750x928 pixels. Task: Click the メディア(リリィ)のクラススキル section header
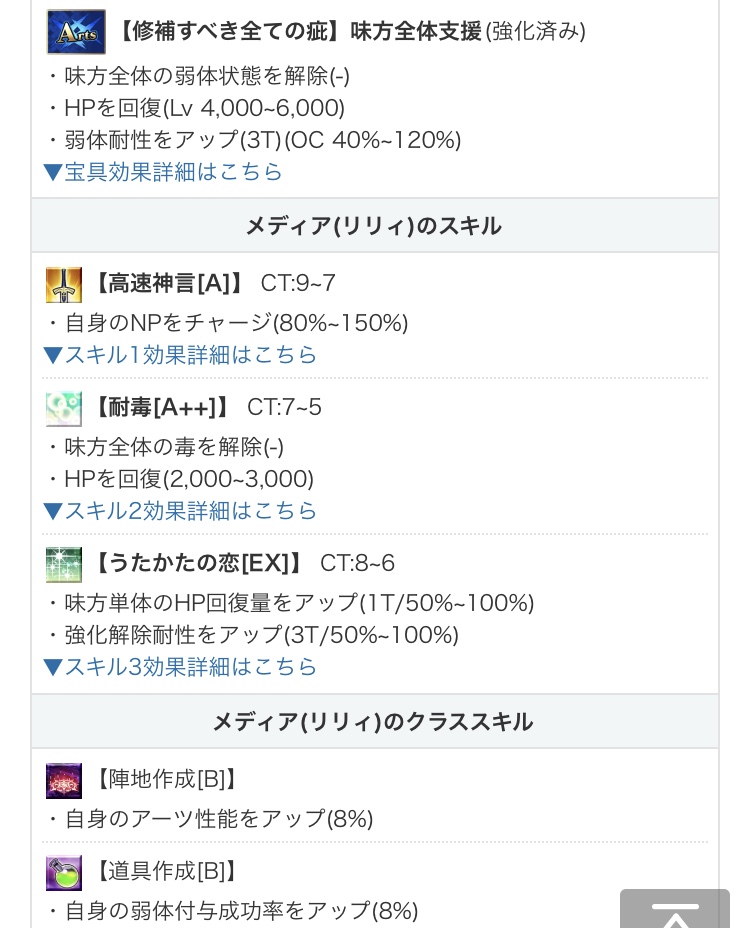374,722
